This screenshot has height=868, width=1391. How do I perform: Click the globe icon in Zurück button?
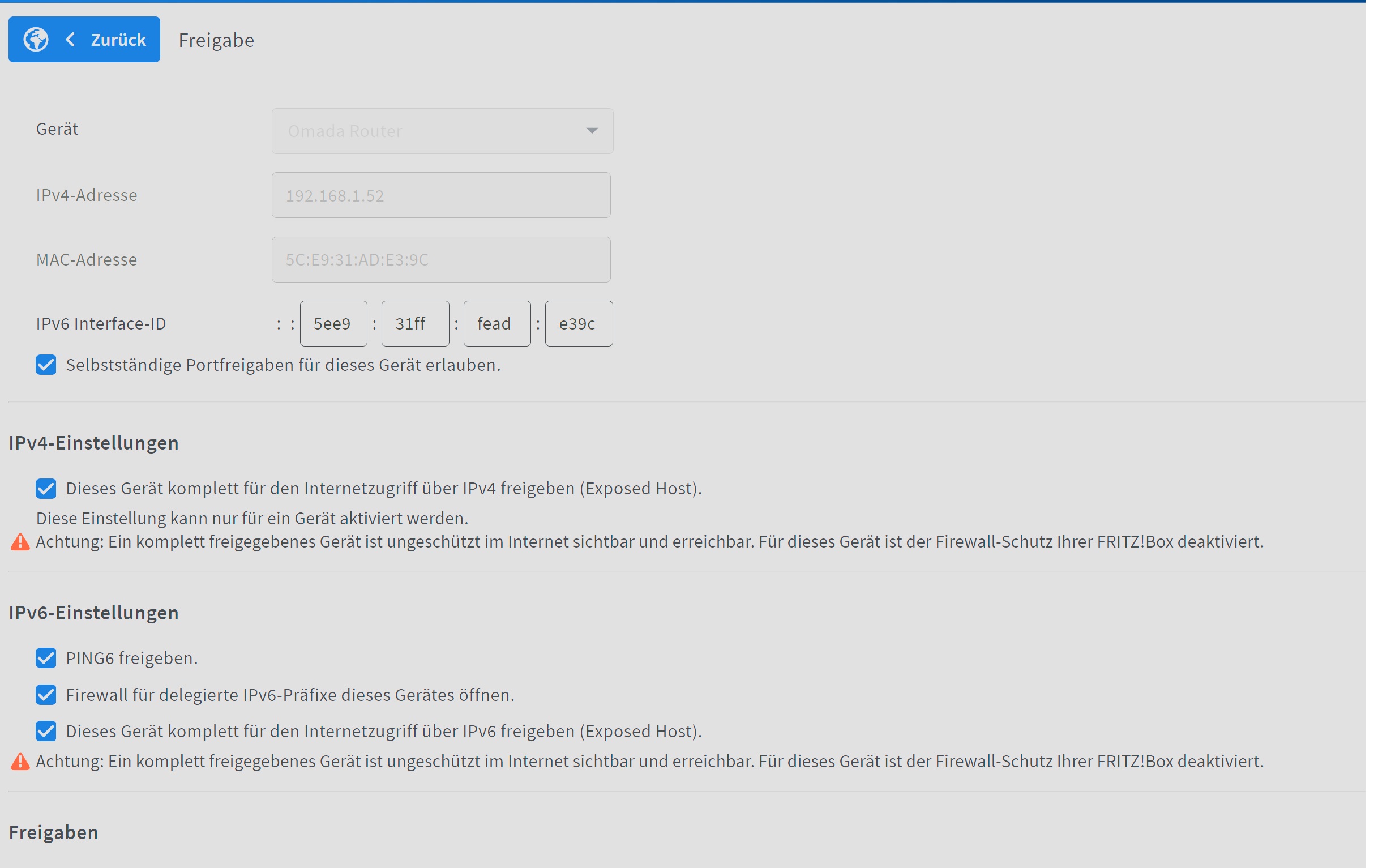(x=36, y=40)
